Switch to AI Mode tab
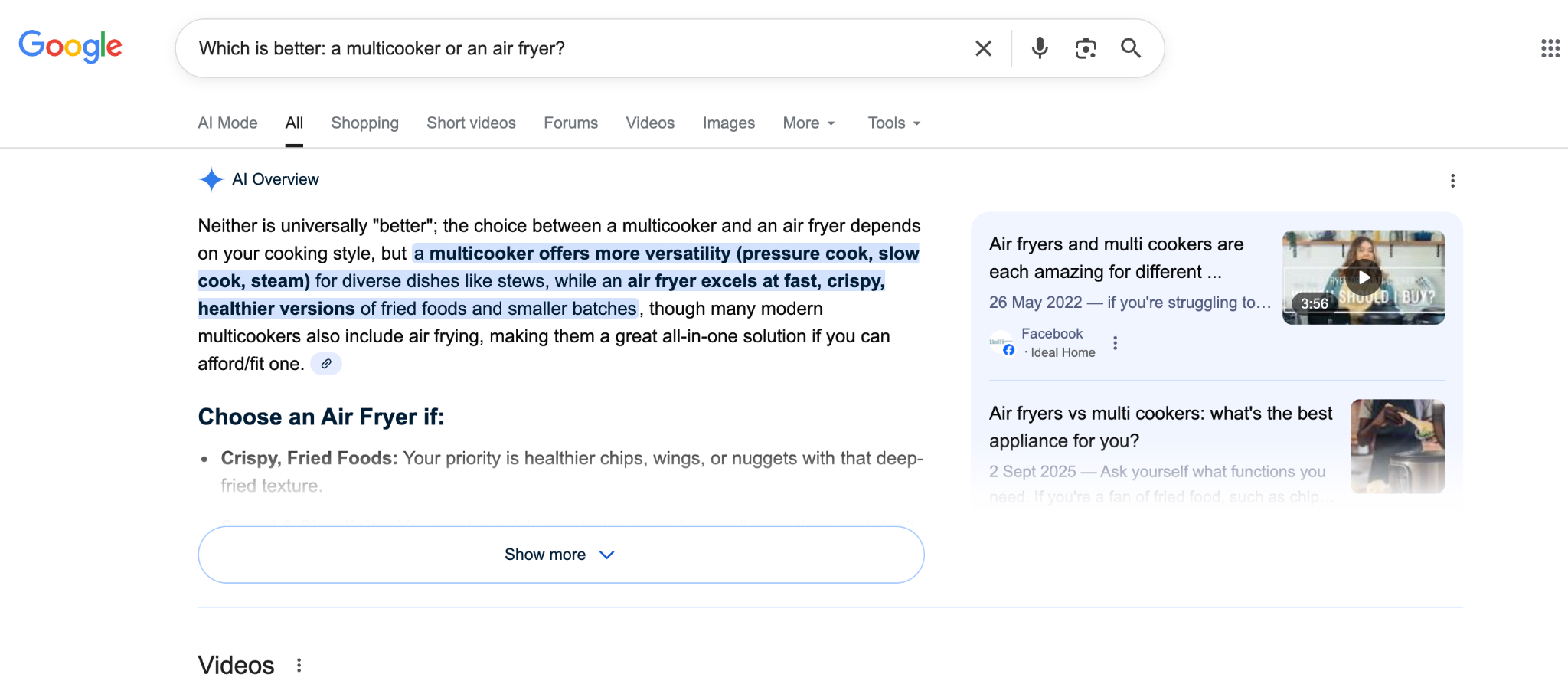This screenshot has height=684, width=1568. click(x=227, y=123)
